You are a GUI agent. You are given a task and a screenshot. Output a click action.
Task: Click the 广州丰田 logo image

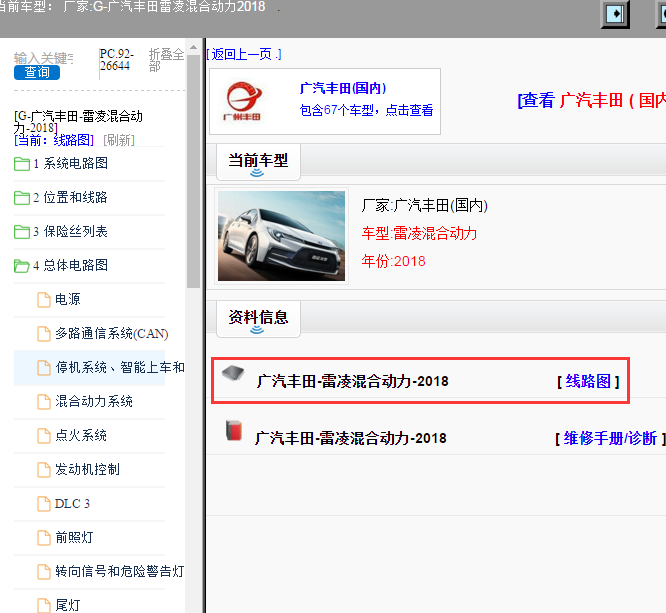click(243, 101)
